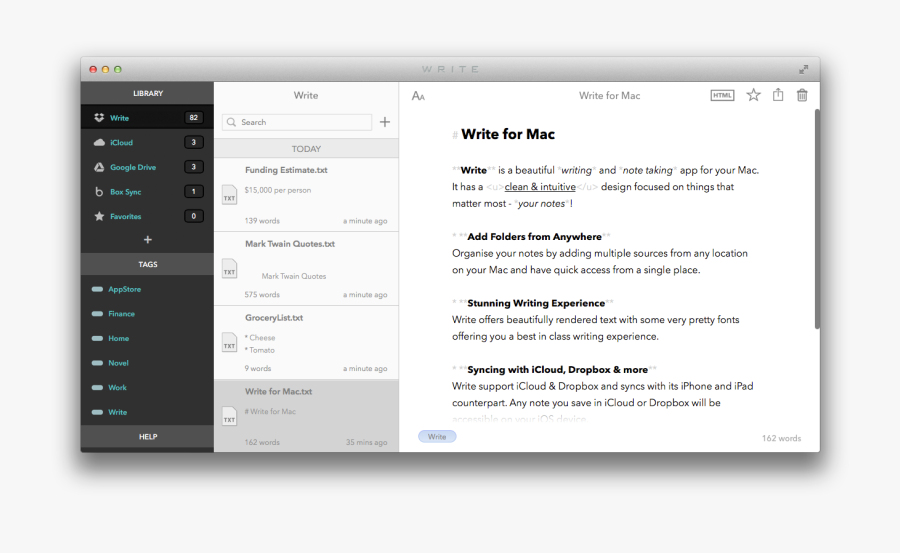Click the AppStore tag pill icon
Image resolution: width=900 pixels, height=553 pixels.
click(x=98, y=289)
